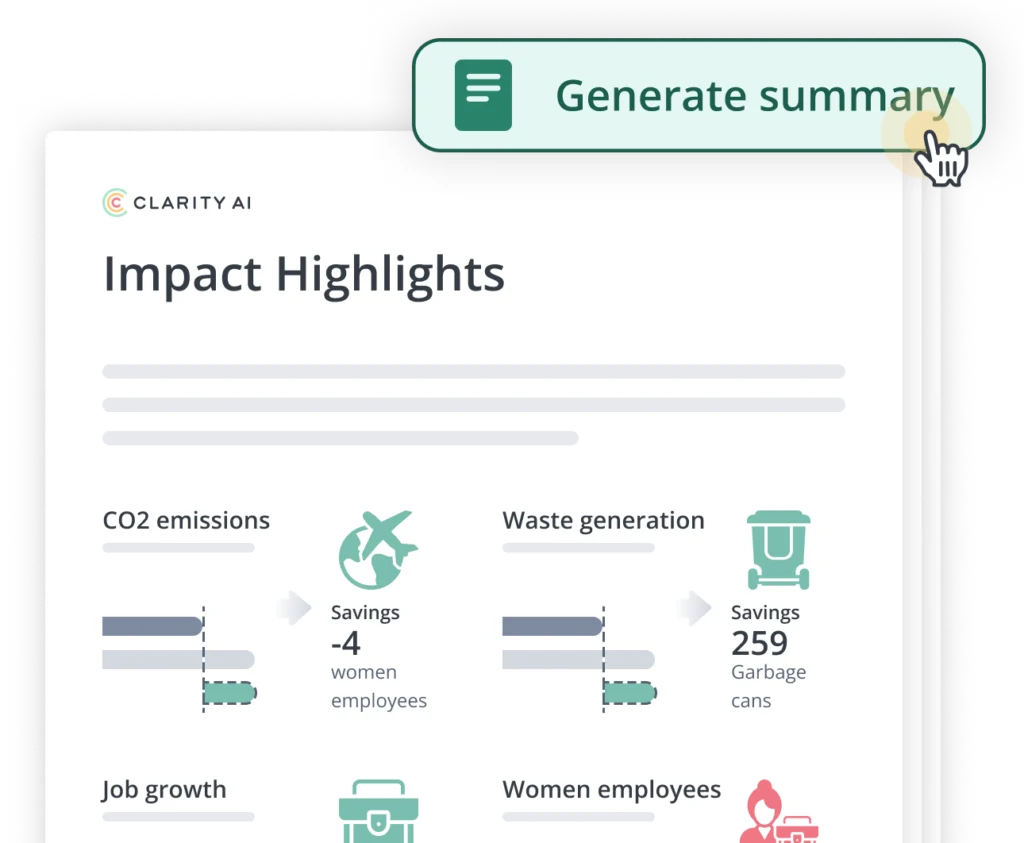Click the airplane globe icon
1024x843 pixels.
tap(377, 549)
